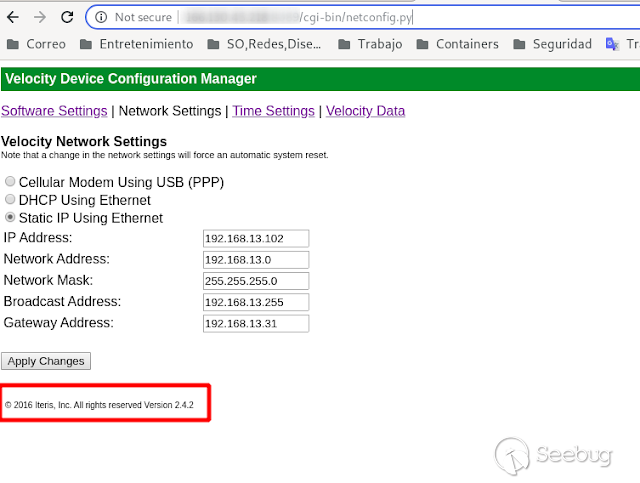The image size is (640, 483).
Task: Focus the Broadcast Address field
Action: [x=256, y=302]
